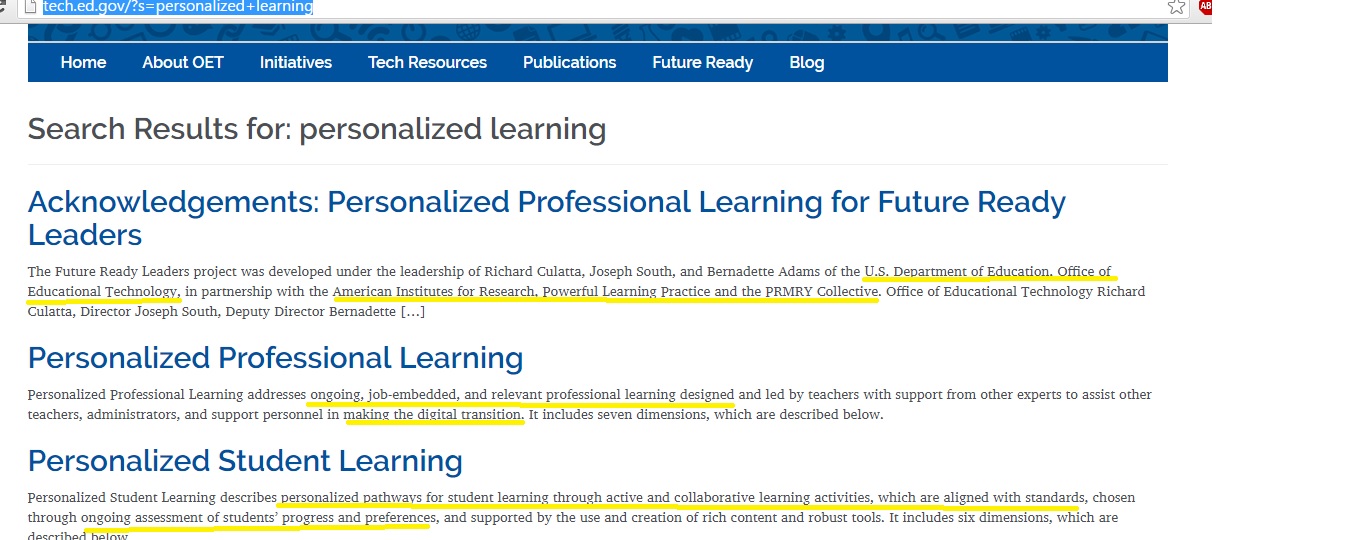Select Initiatives in the navigation bar

[x=296, y=62]
